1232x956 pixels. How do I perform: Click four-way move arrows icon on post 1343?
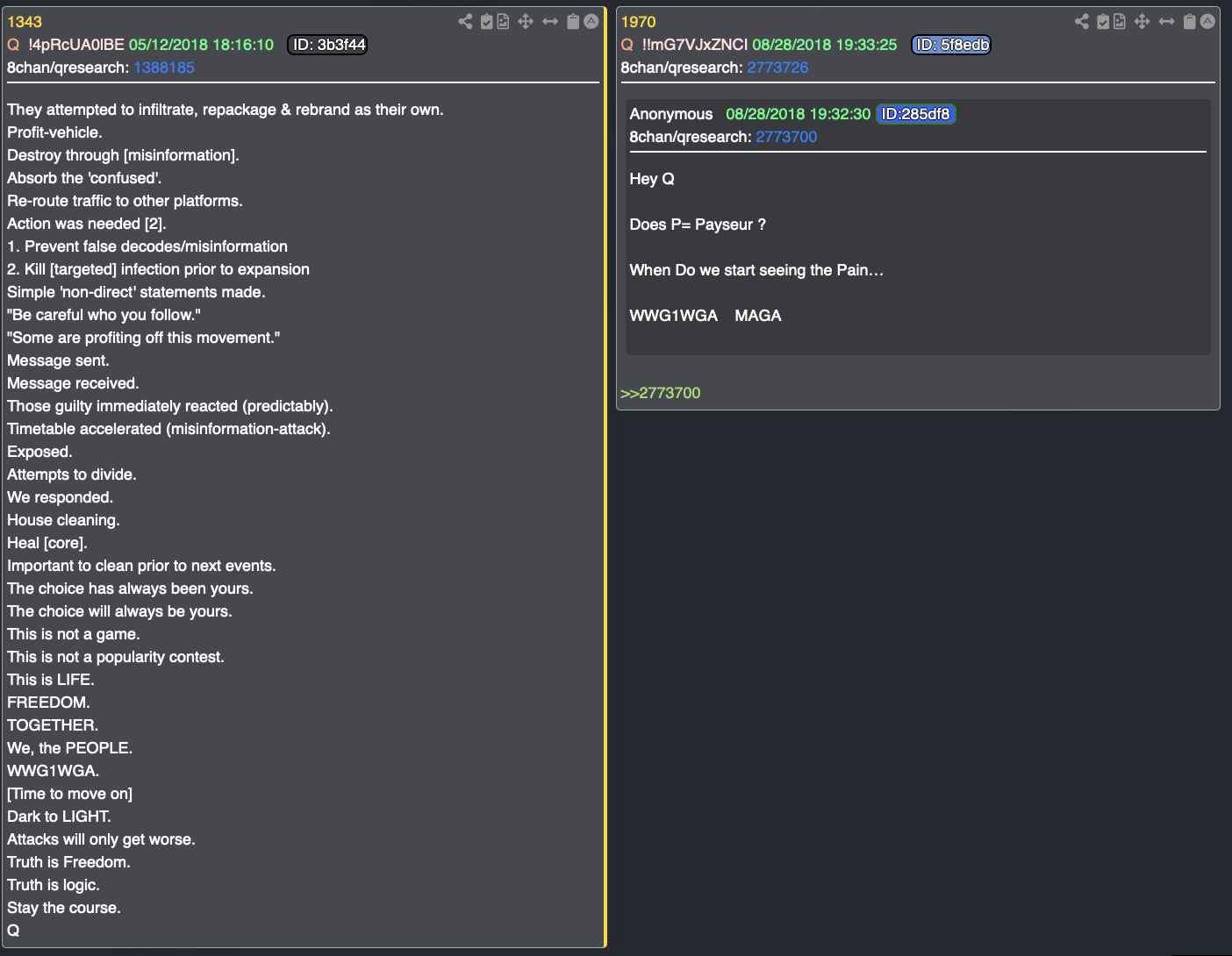coord(526,22)
